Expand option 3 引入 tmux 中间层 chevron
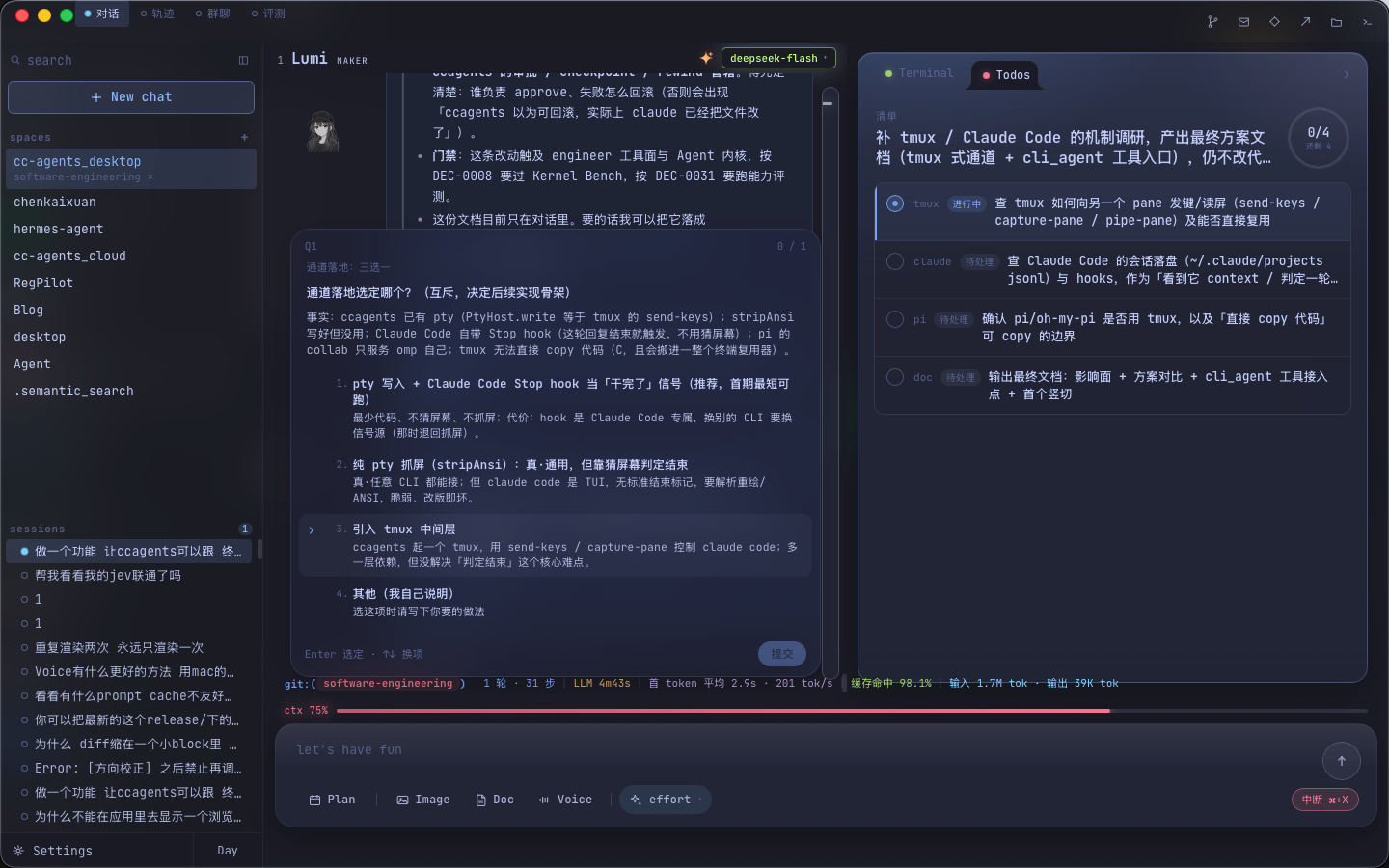 (311, 529)
